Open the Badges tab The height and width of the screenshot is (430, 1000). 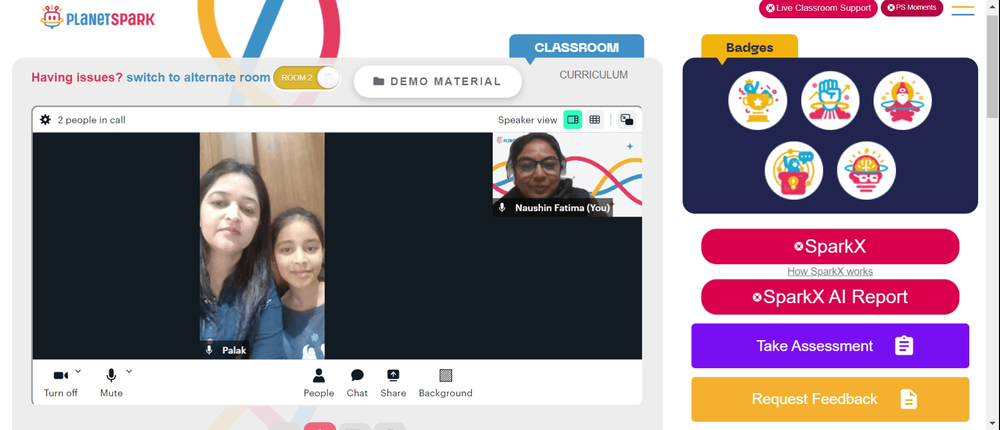pyautogui.click(x=749, y=47)
